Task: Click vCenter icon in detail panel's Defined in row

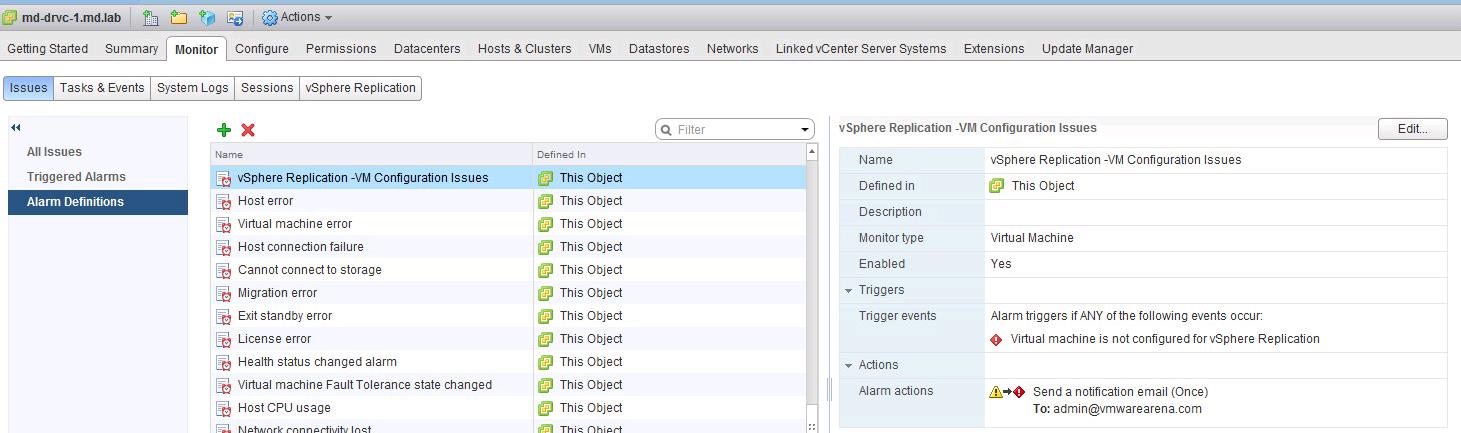Action: (x=997, y=186)
